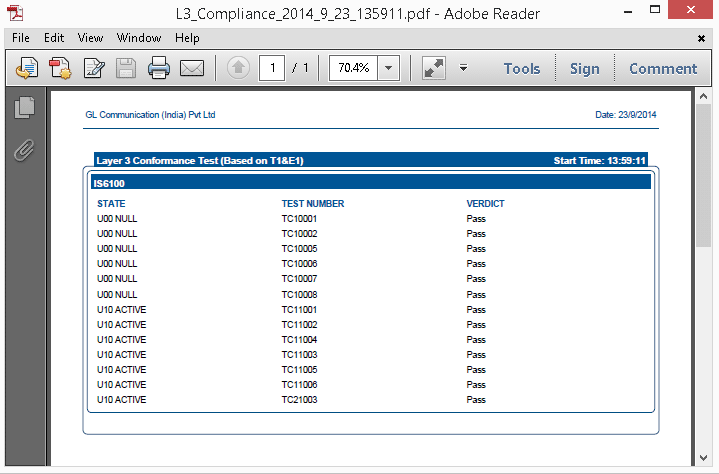Select test number TC11005

(299, 370)
